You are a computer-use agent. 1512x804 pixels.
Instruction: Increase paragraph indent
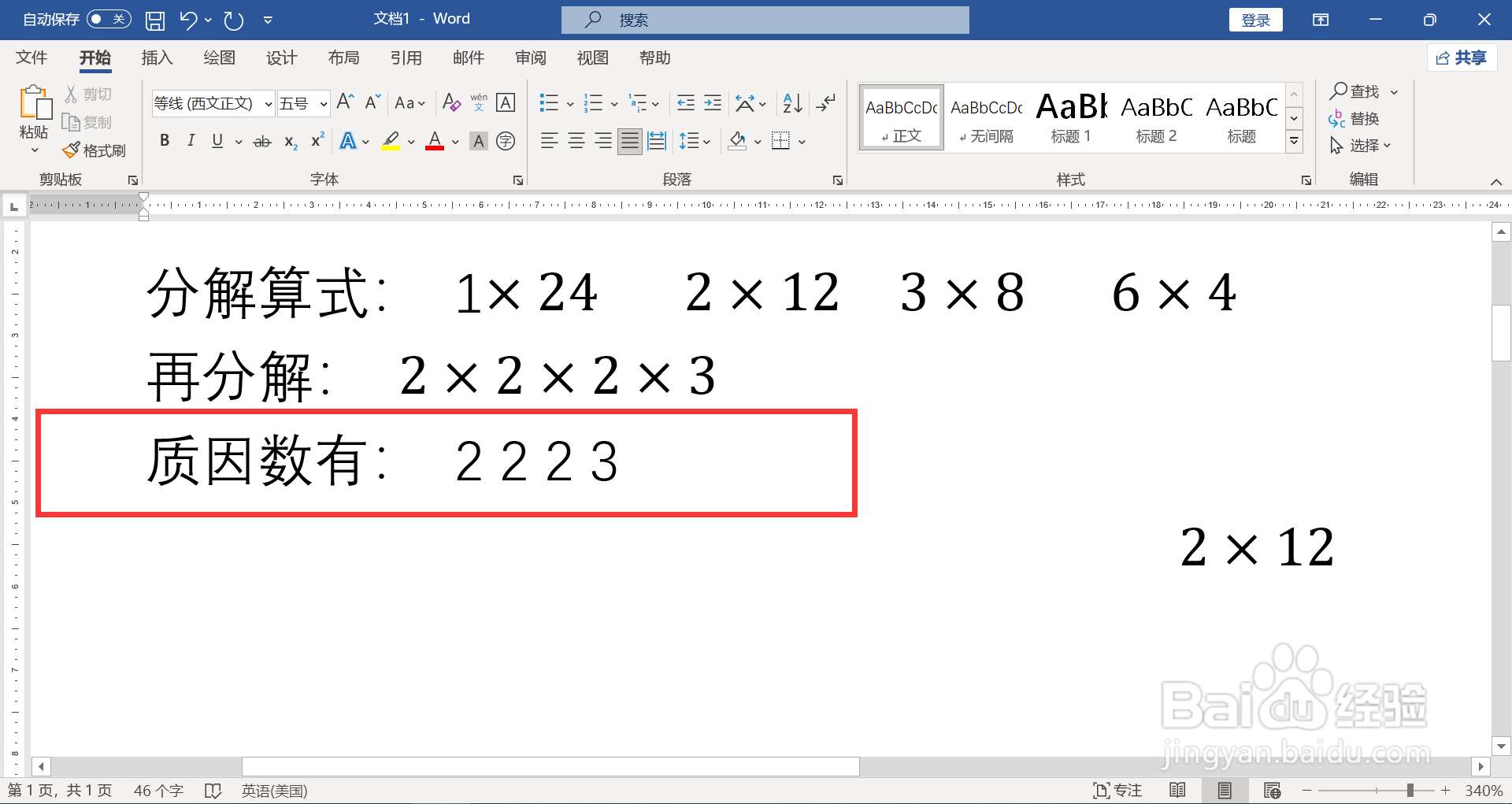[x=713, y=103]
